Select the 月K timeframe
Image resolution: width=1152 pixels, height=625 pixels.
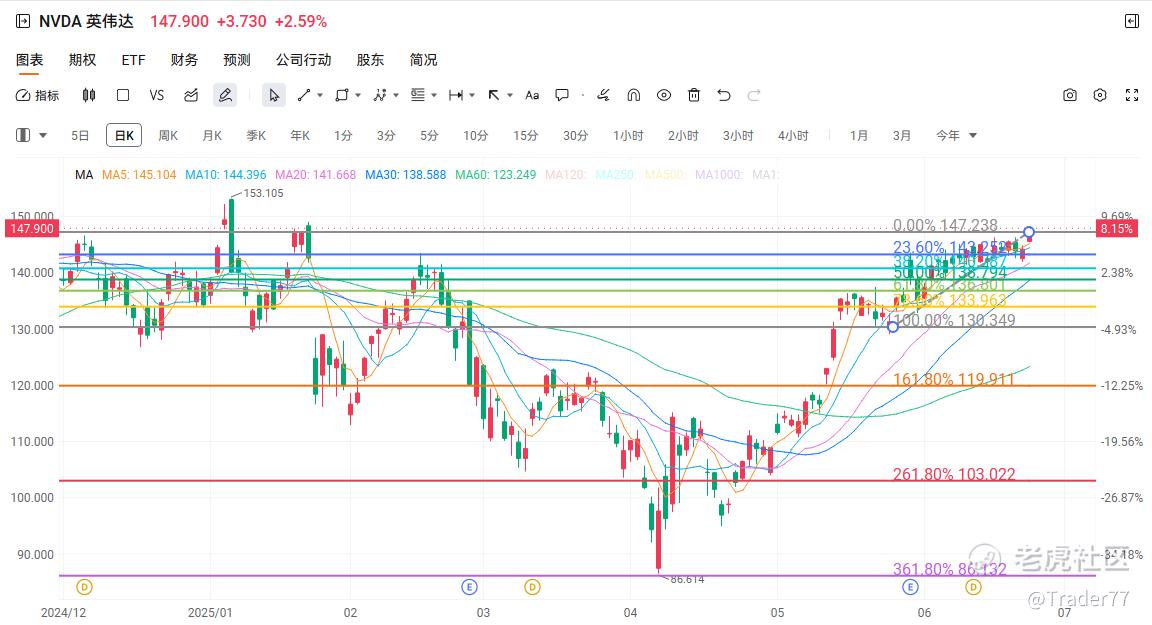pos(212,135)
